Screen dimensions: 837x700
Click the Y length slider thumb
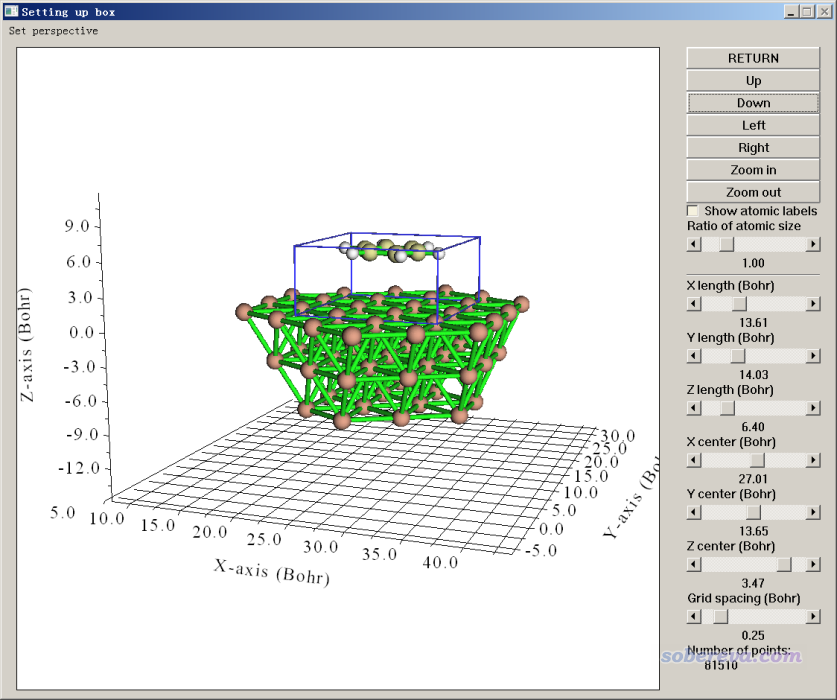coord(737,356)
